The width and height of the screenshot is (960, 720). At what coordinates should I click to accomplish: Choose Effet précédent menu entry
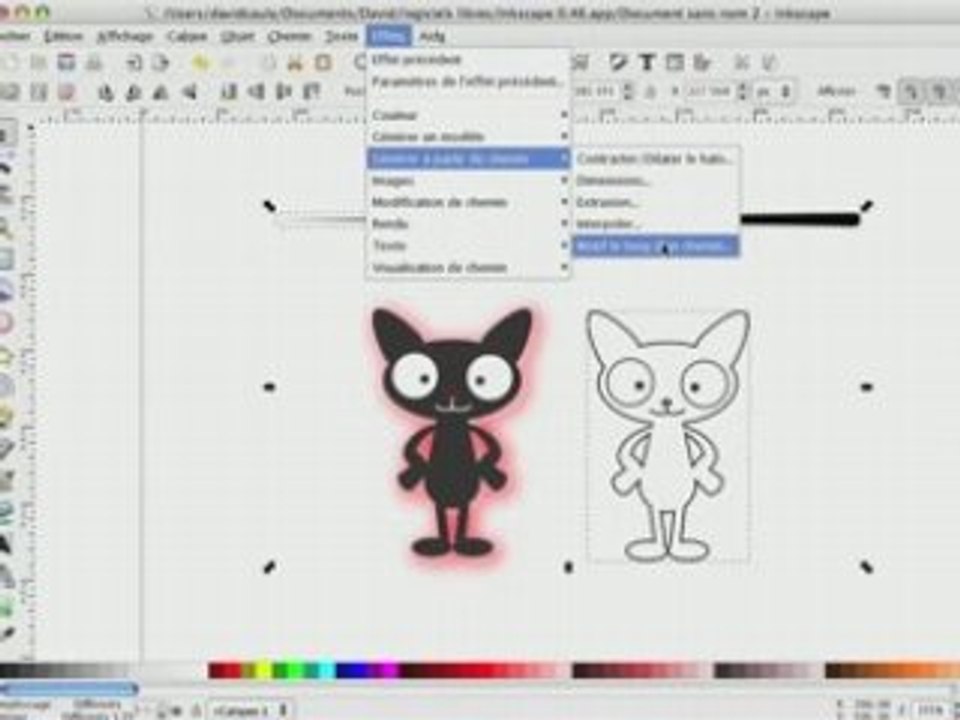[468, 59]
